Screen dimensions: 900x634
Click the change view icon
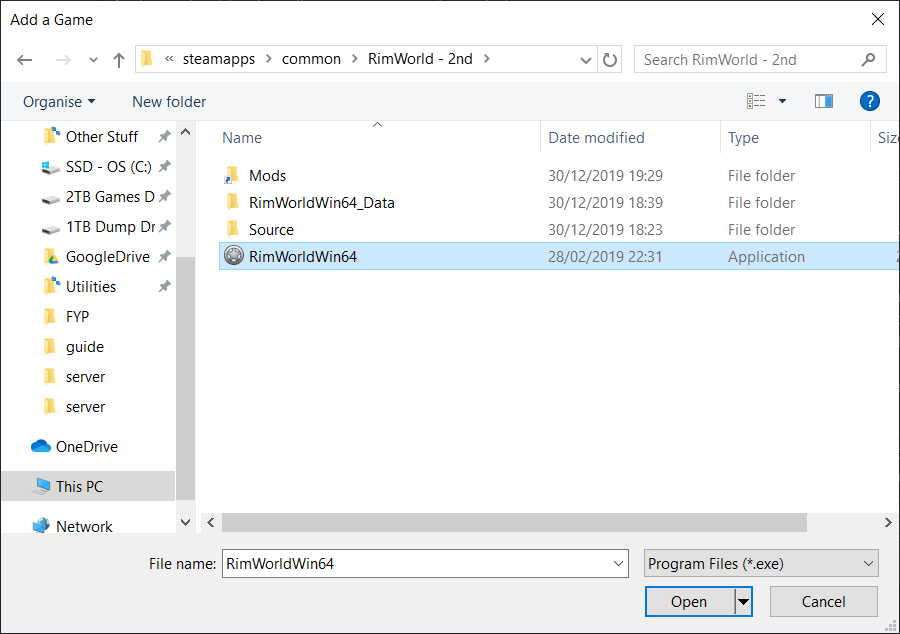click(x=756, y=101)
